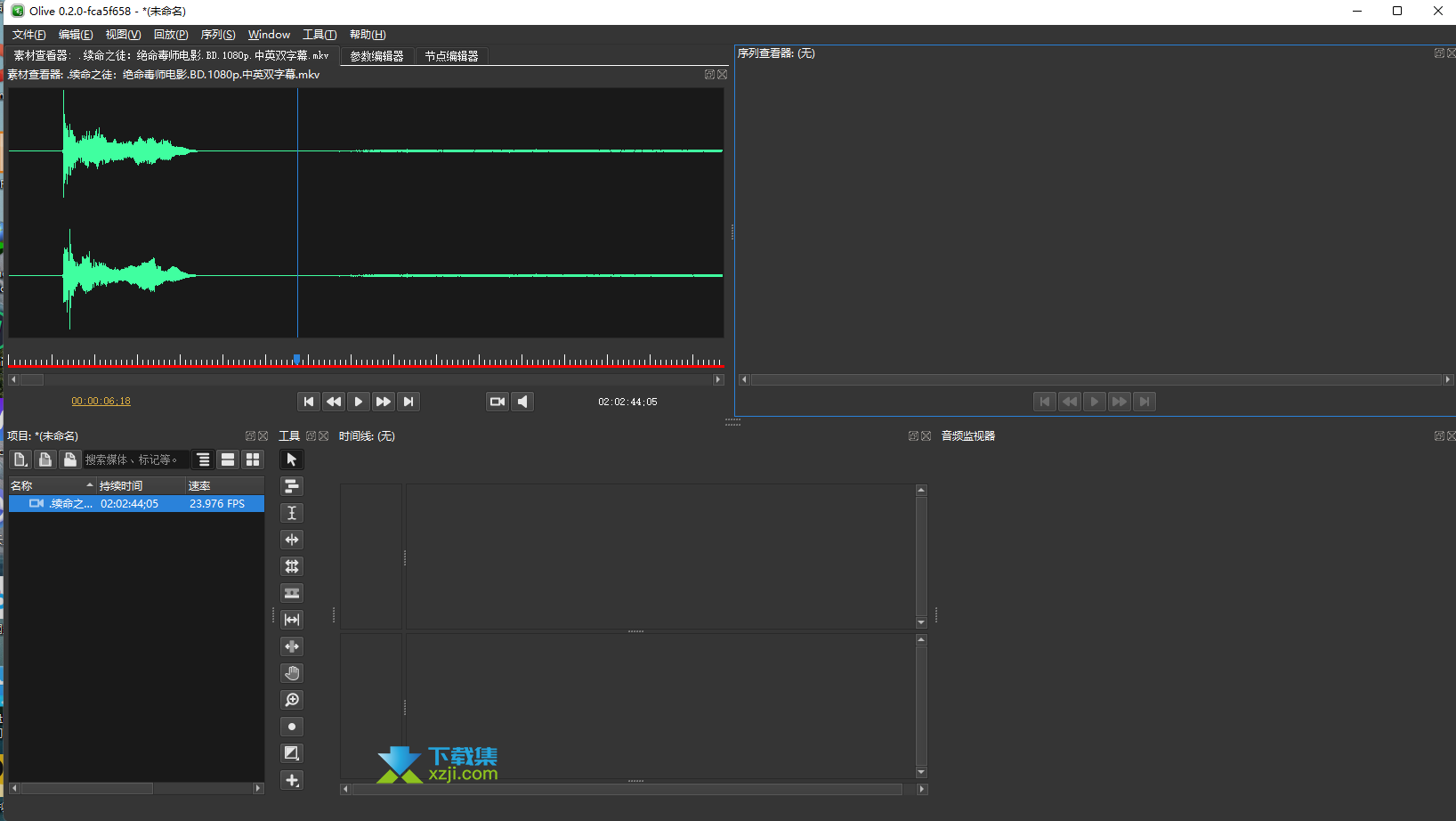
Task: Switch to the 参数编辑器 tab
Action: (x=376, y=56)
